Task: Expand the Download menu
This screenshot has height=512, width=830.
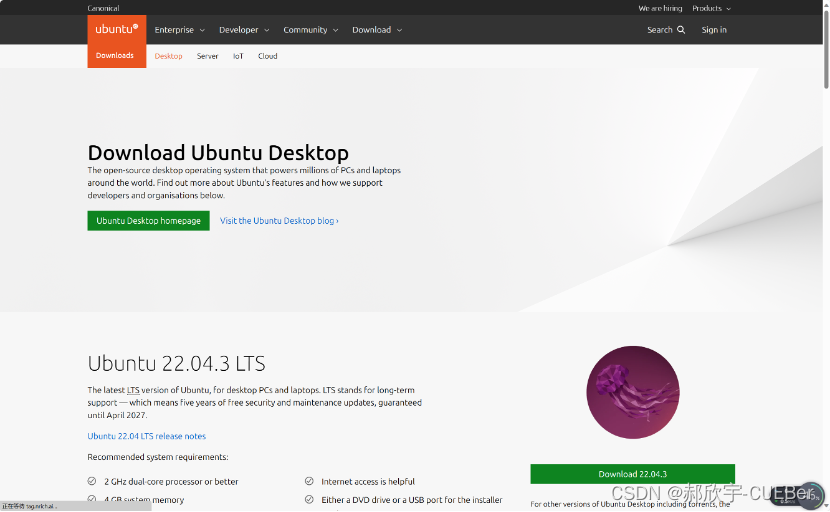Action: point(377,30)
